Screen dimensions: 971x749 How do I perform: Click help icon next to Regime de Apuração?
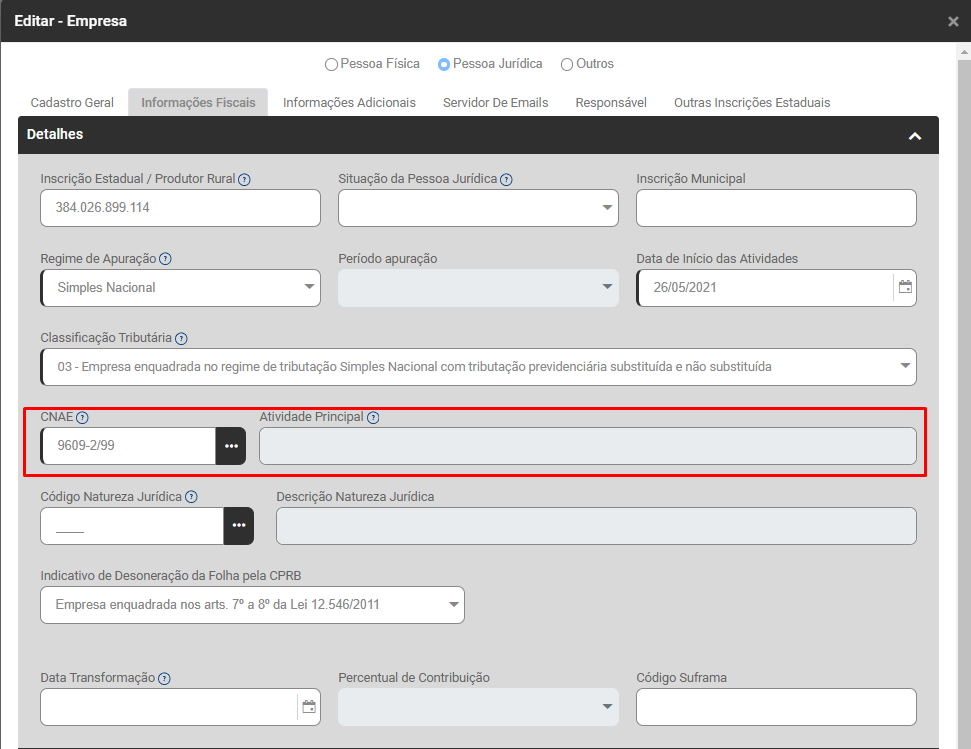(x=166, y=259)
